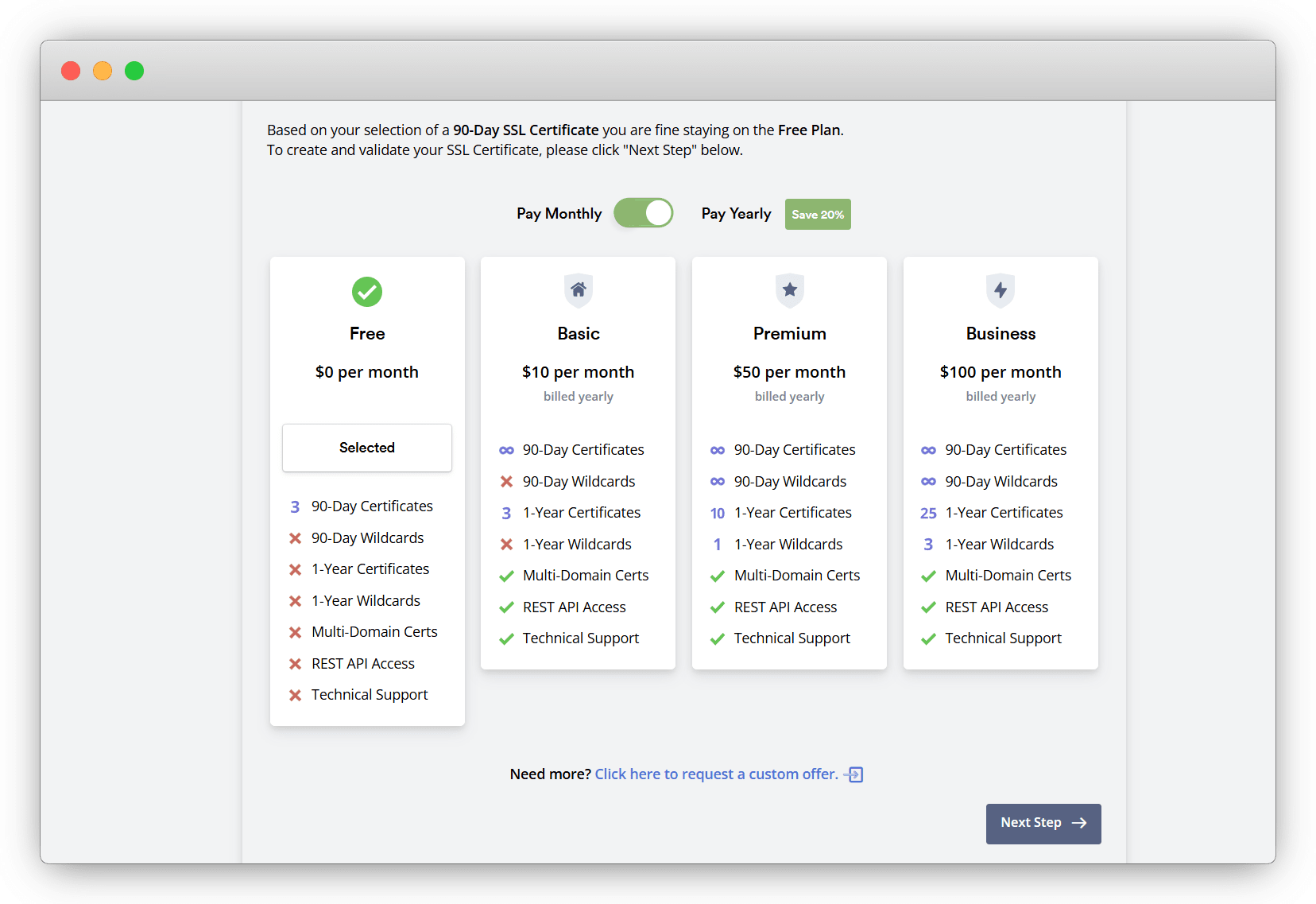Choose the Business plan $100 per month price

(1001, 372)
